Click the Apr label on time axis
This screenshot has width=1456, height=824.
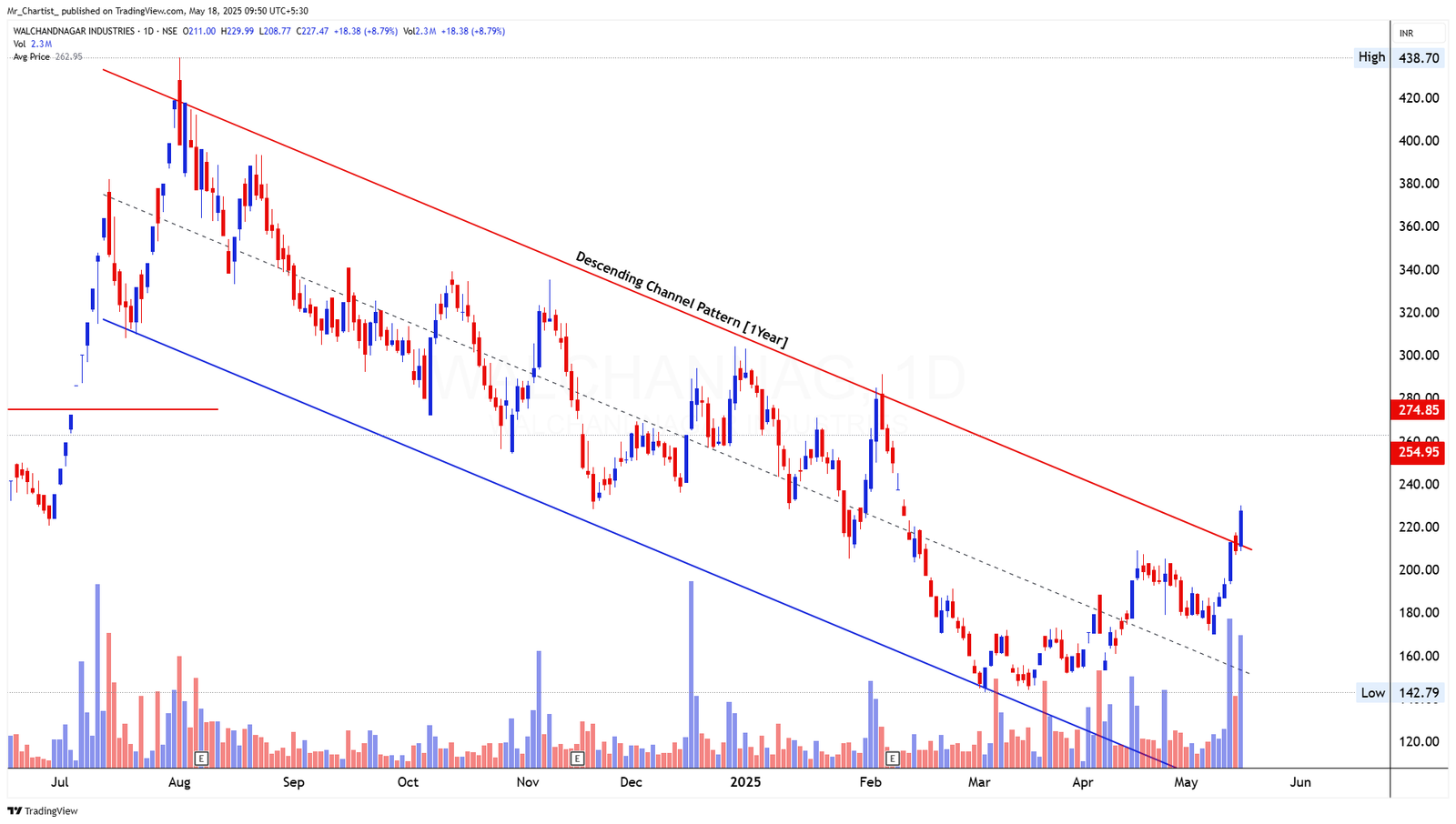click(1083, 782)
